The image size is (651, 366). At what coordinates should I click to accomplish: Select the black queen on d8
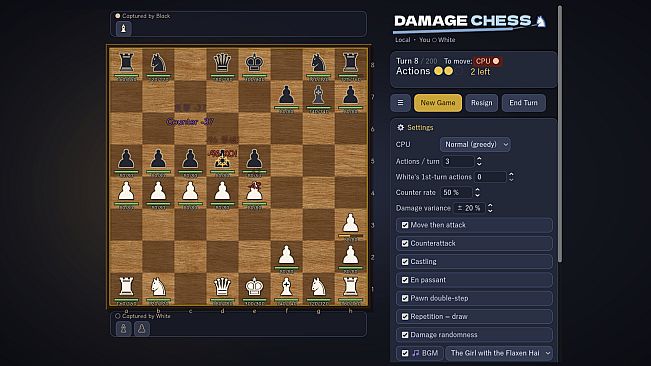[222, 63]
